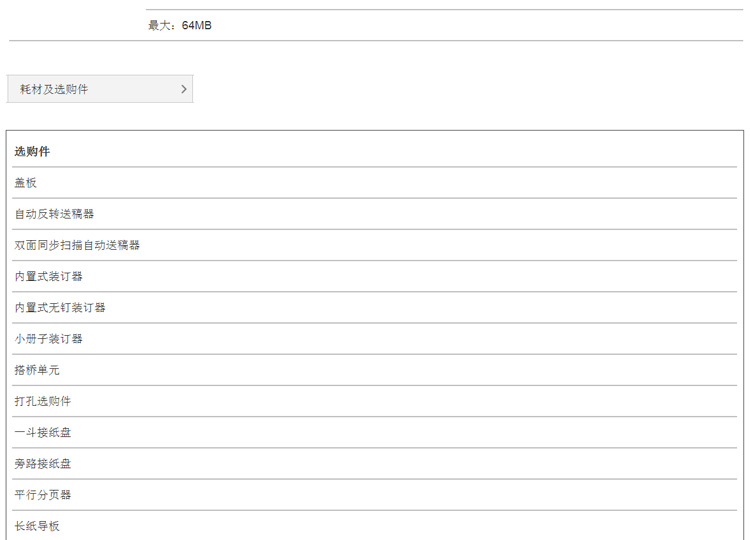Select the 搭桥单元 row

375,370
